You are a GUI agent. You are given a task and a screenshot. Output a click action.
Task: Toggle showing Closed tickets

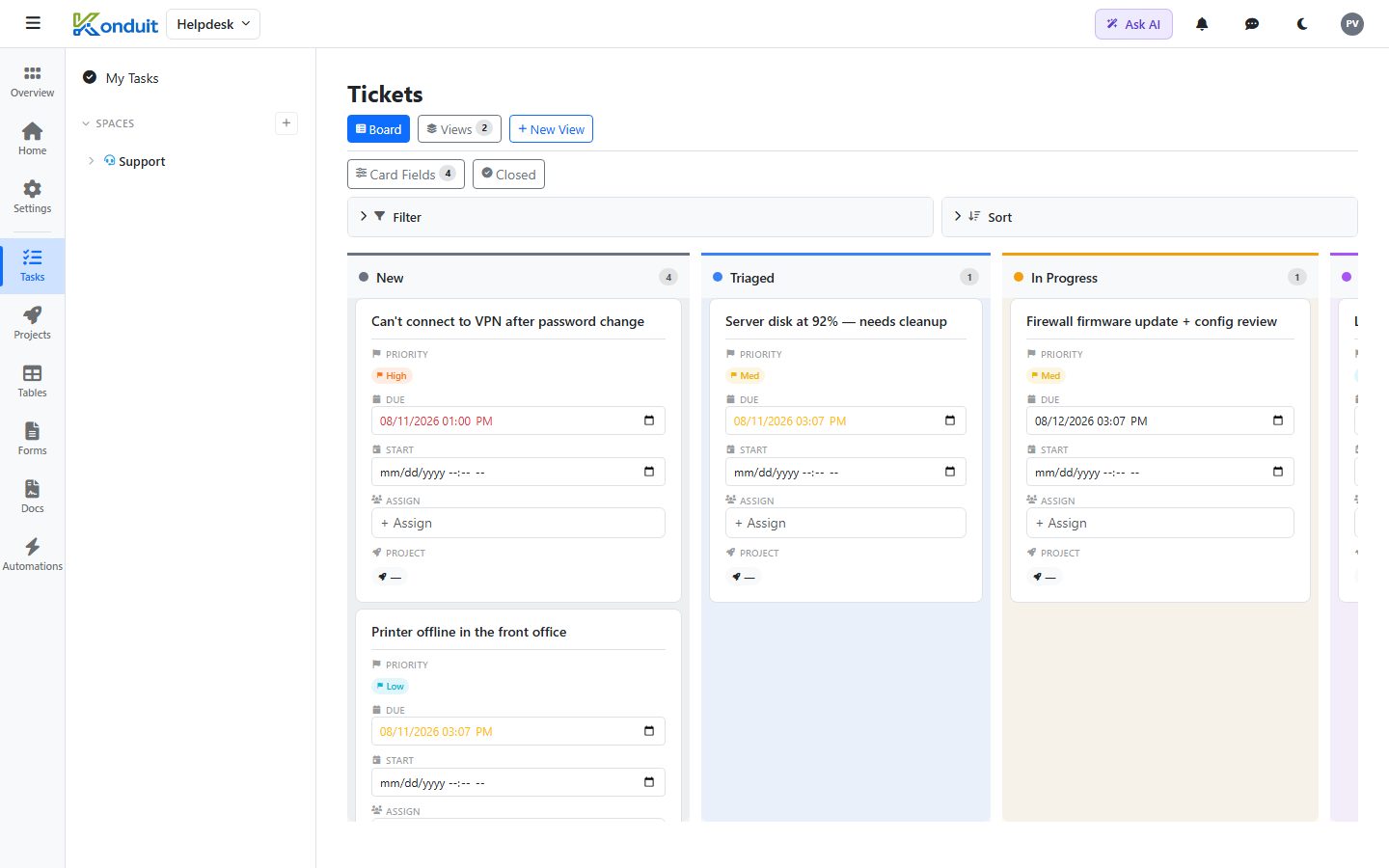coord(508,175)
